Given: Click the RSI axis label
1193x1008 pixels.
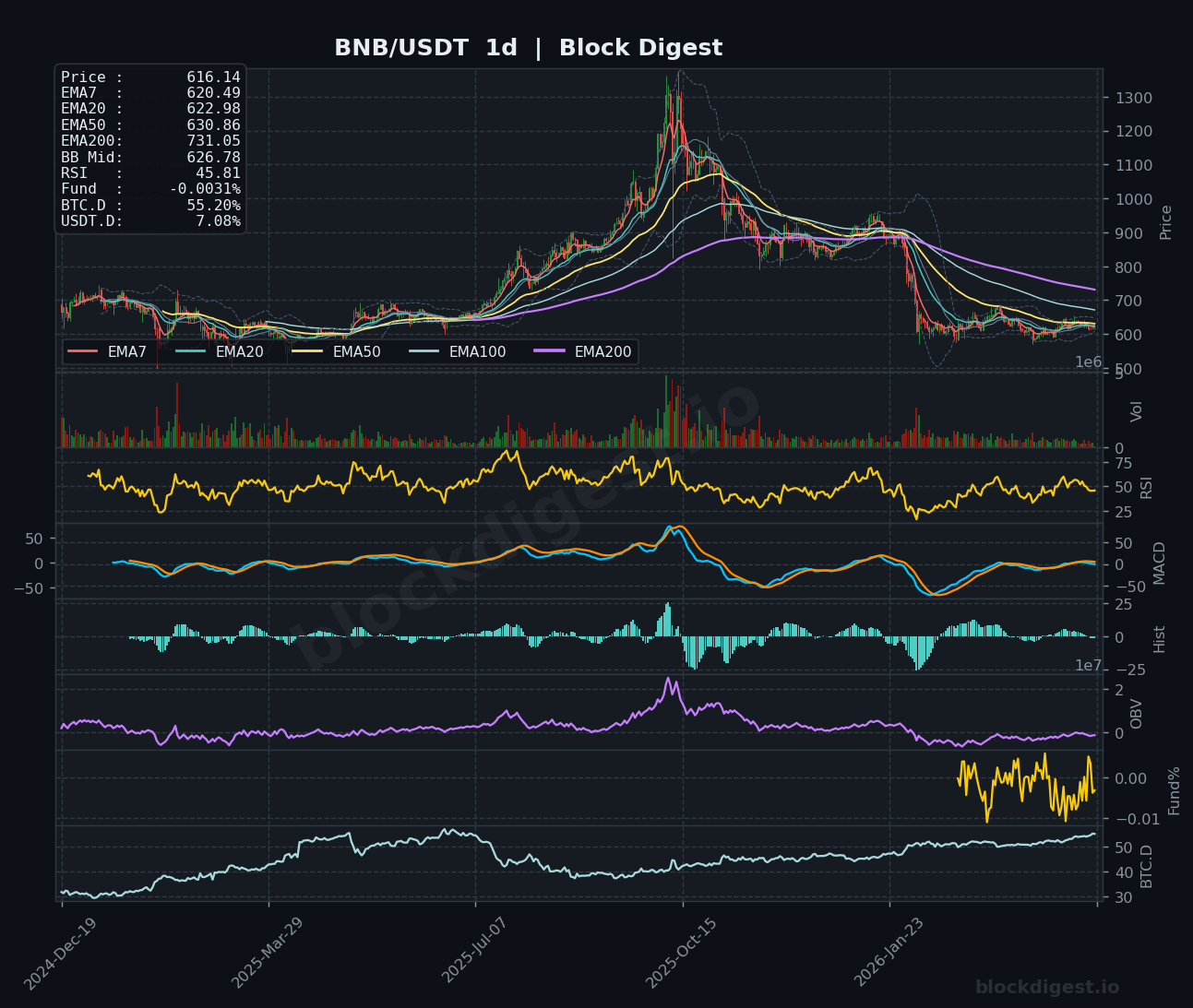Looking at the screenshot, I should 1147,487.
